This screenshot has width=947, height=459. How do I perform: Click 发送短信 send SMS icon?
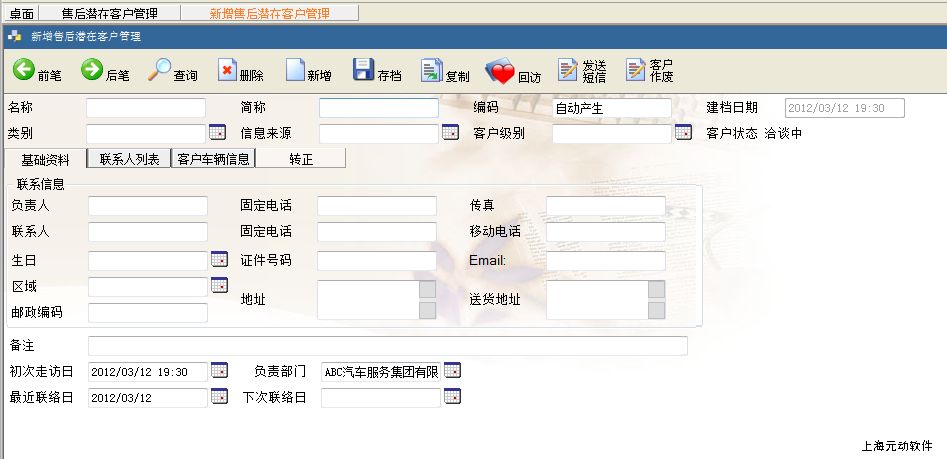point(568,70)
